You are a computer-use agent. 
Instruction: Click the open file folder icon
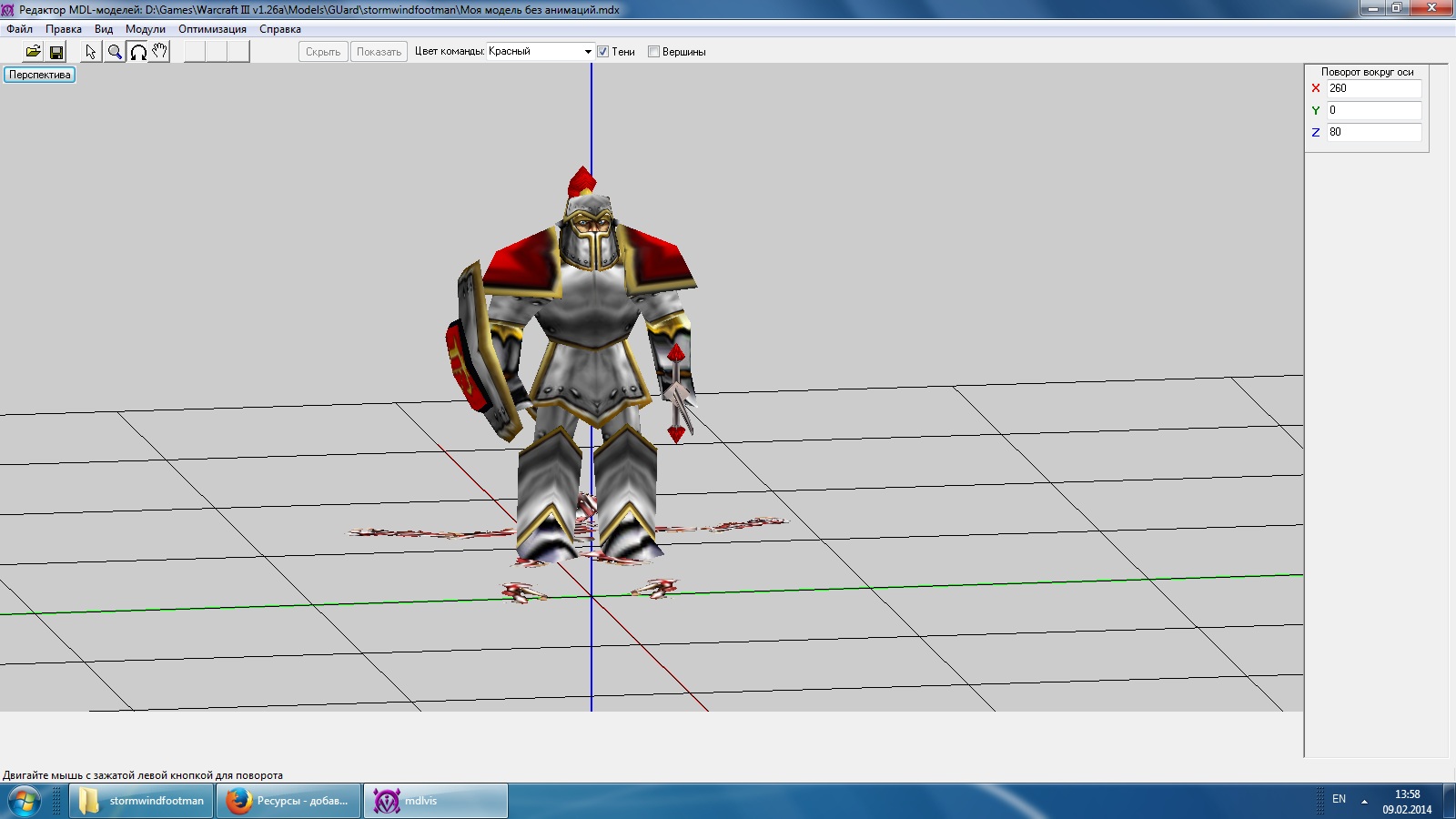tap(33, 52)
